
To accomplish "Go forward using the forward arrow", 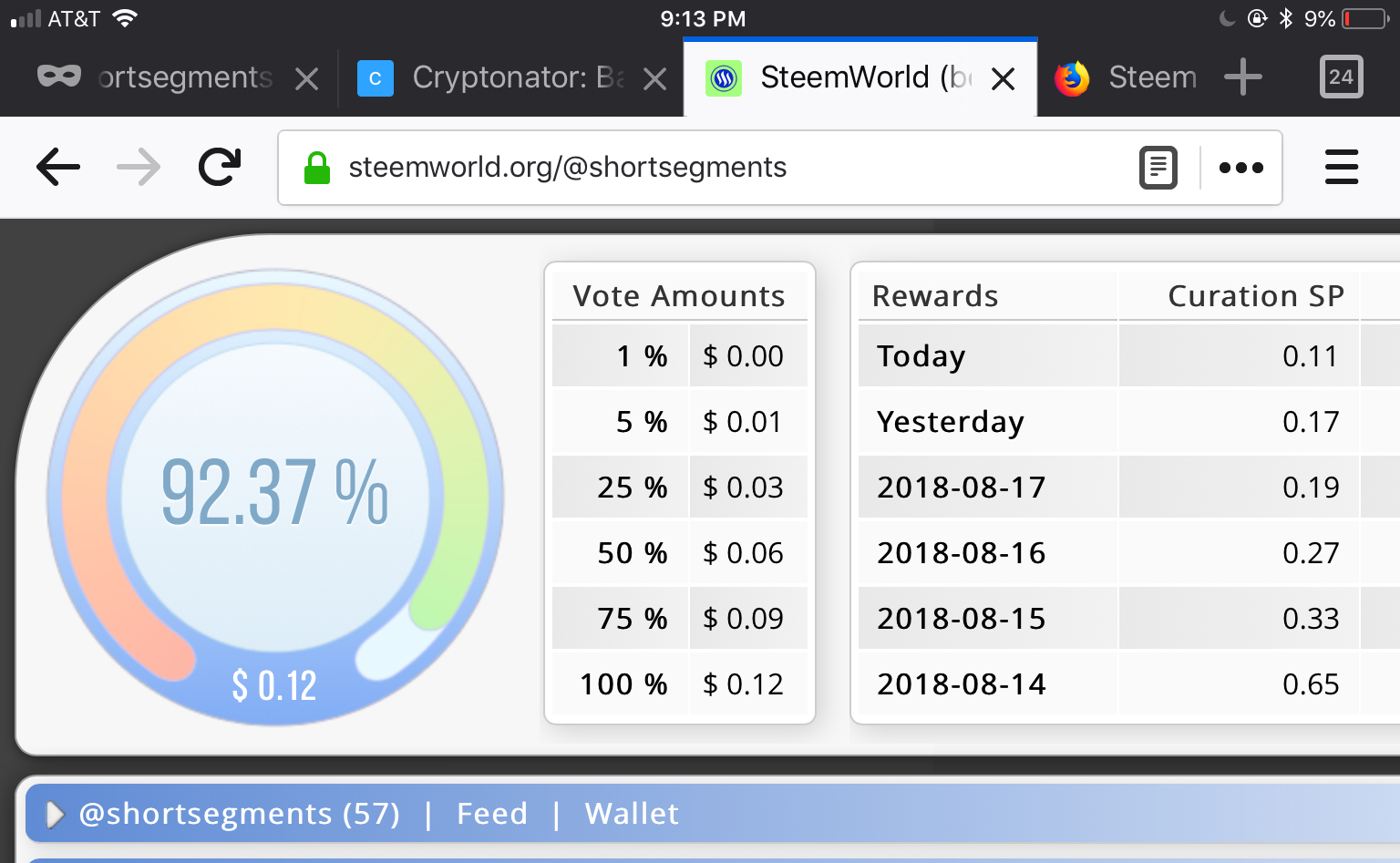I will (139, 168).
